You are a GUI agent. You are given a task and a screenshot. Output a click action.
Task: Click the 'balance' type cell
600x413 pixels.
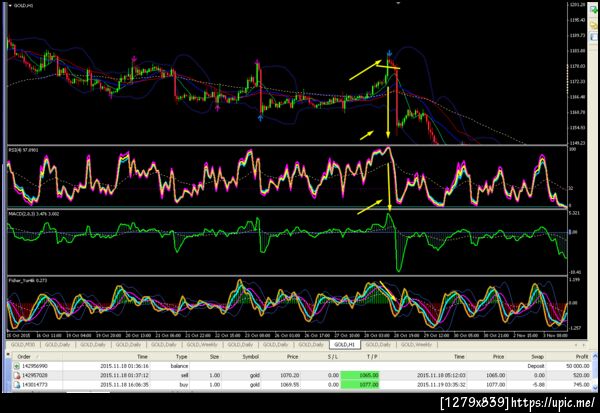179,366
